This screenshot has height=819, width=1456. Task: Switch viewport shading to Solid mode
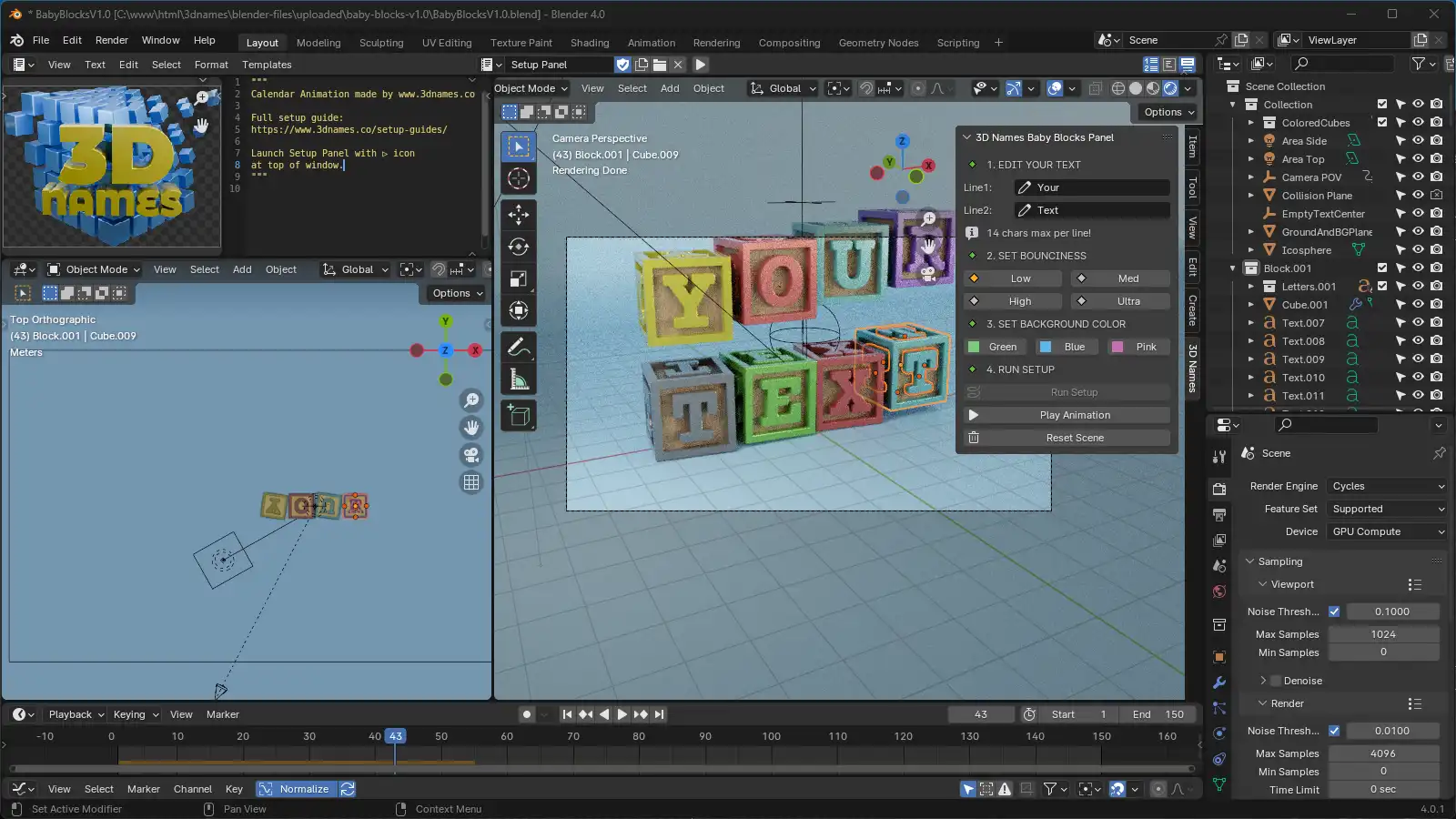[1136, 88]
